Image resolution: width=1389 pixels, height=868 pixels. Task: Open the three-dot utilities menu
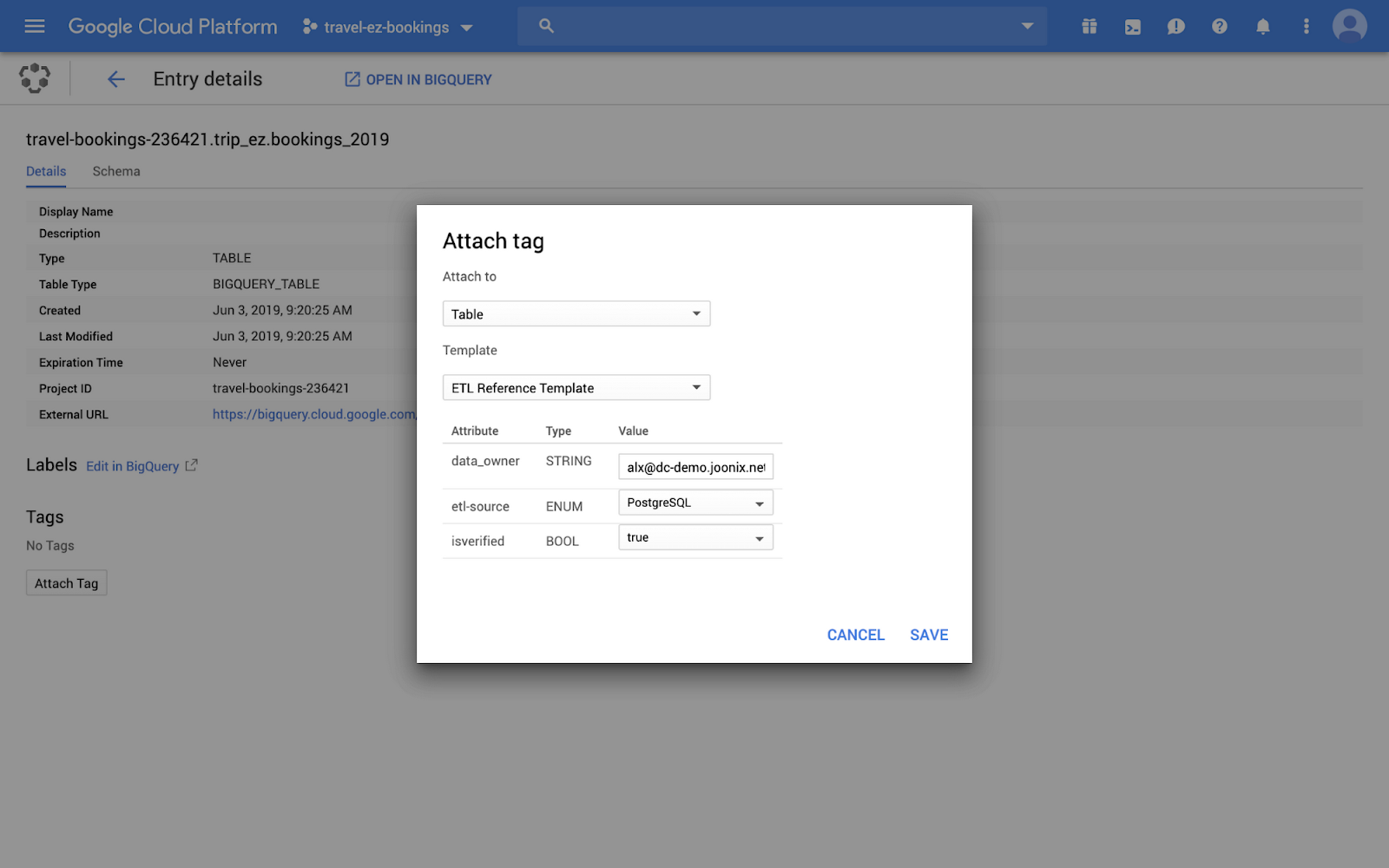coord(1306,26)
